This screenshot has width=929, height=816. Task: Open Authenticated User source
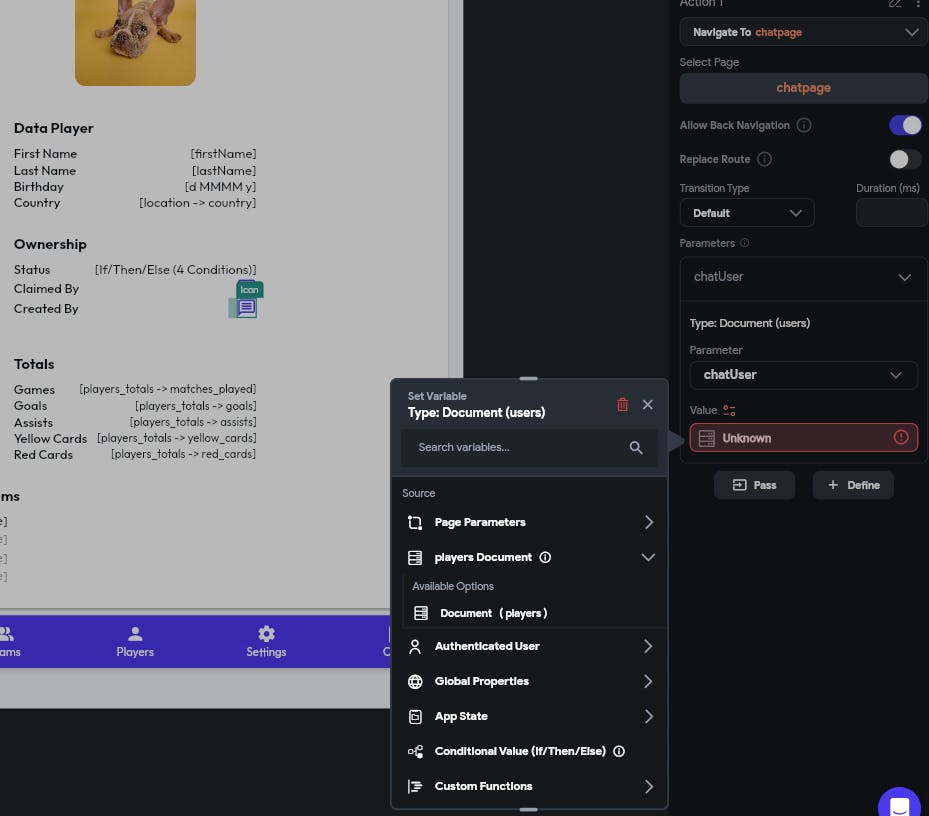point(529,646)
